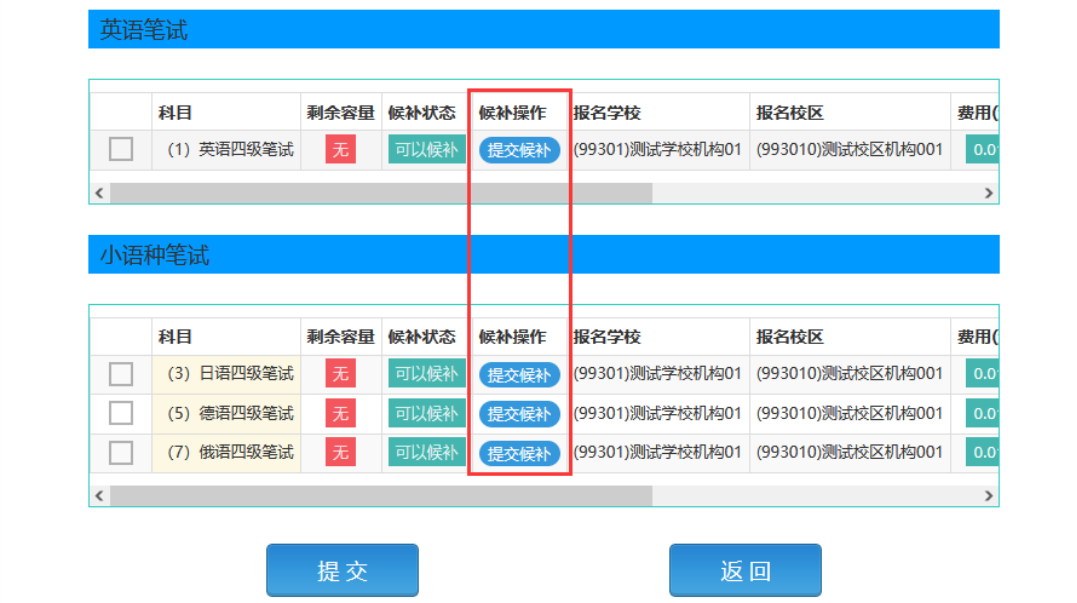The image size is (1077, 603).
Task: Click right arrow of 小语种笔试 scrollbar
Action: pos(988,496)
